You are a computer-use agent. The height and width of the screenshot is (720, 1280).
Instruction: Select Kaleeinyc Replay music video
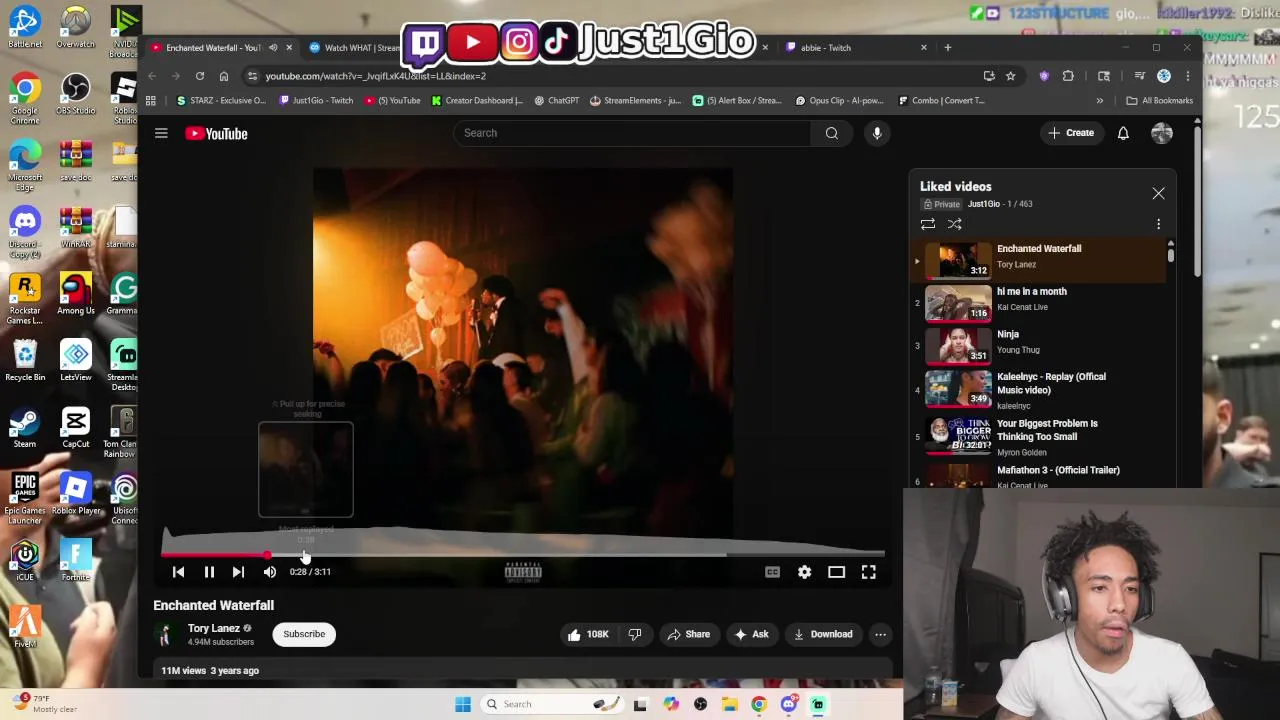pos(1040,389)
